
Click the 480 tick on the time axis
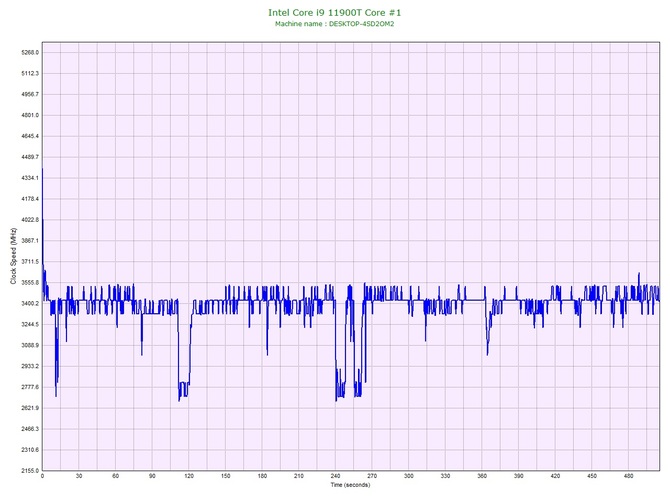(x=629, y=476)
